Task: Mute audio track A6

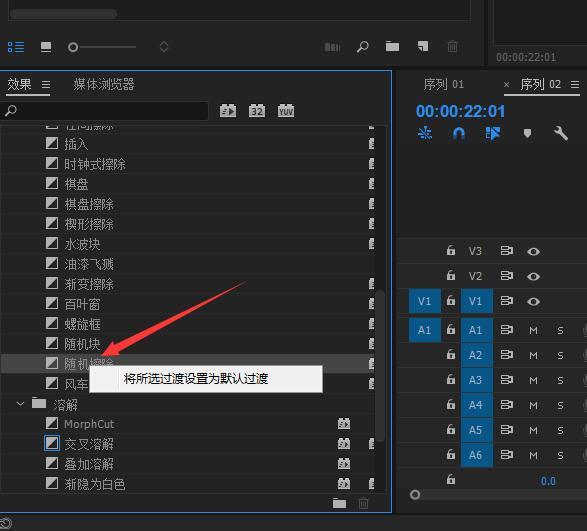Action: [x=533, y=456]
